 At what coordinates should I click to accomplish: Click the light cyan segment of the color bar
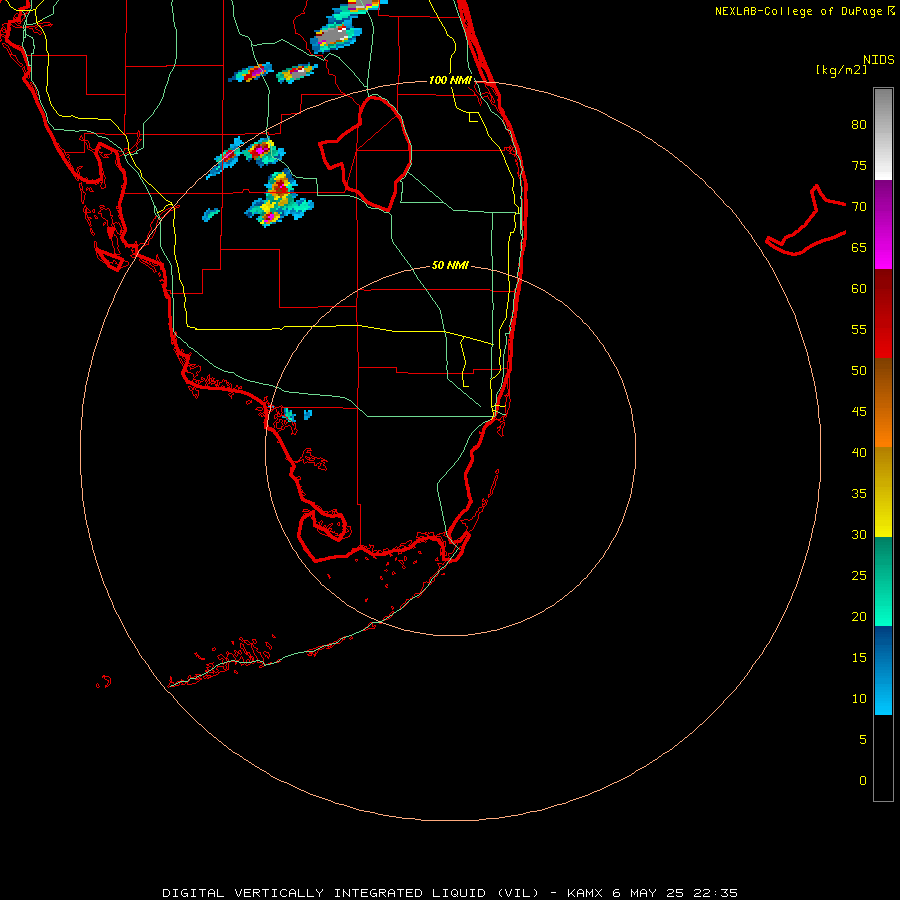click(x=883, y=692)
